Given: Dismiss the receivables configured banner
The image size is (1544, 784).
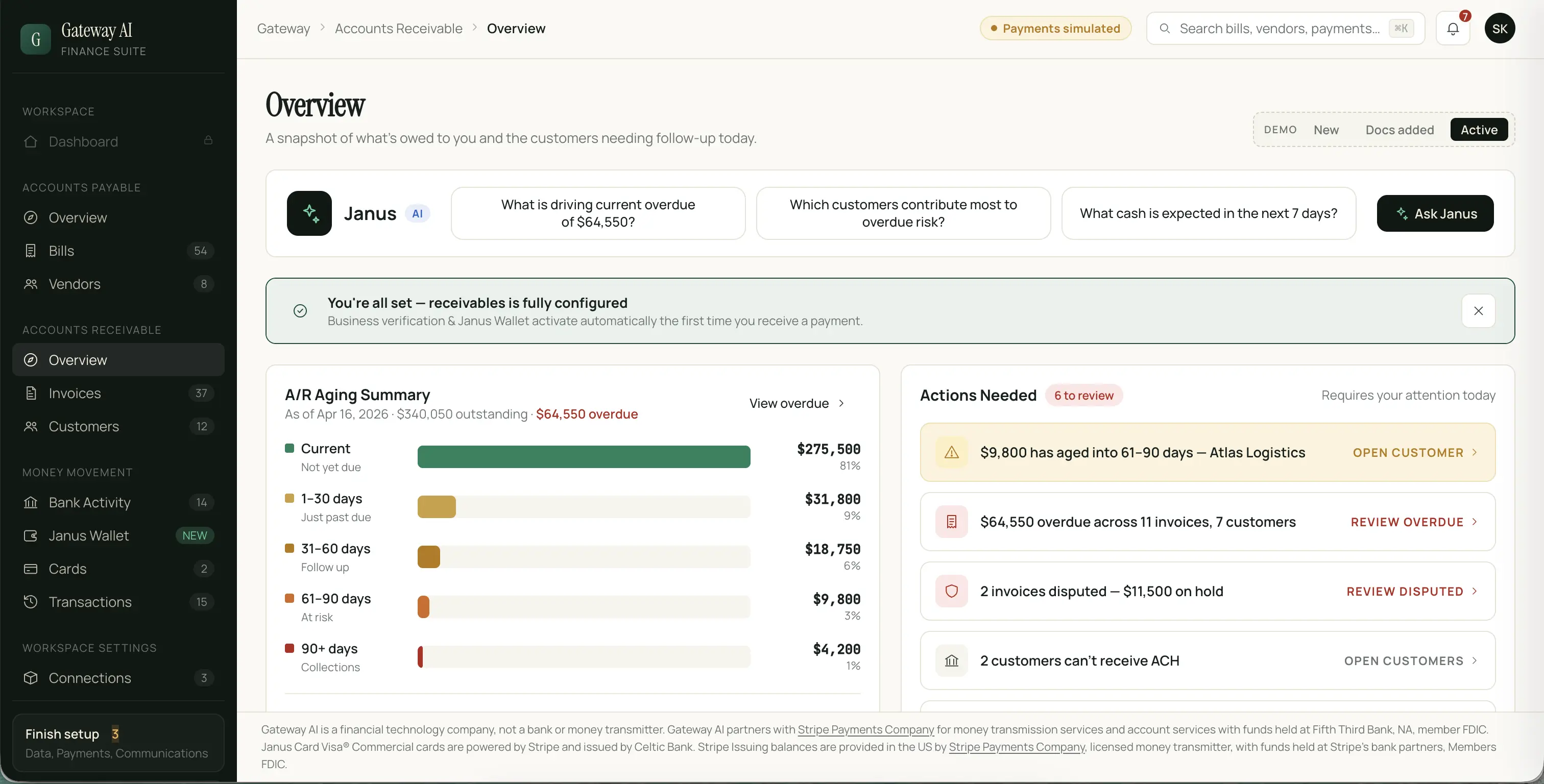Looking at the screenshot, I should pyautogui.click(x=1478, y=311).
